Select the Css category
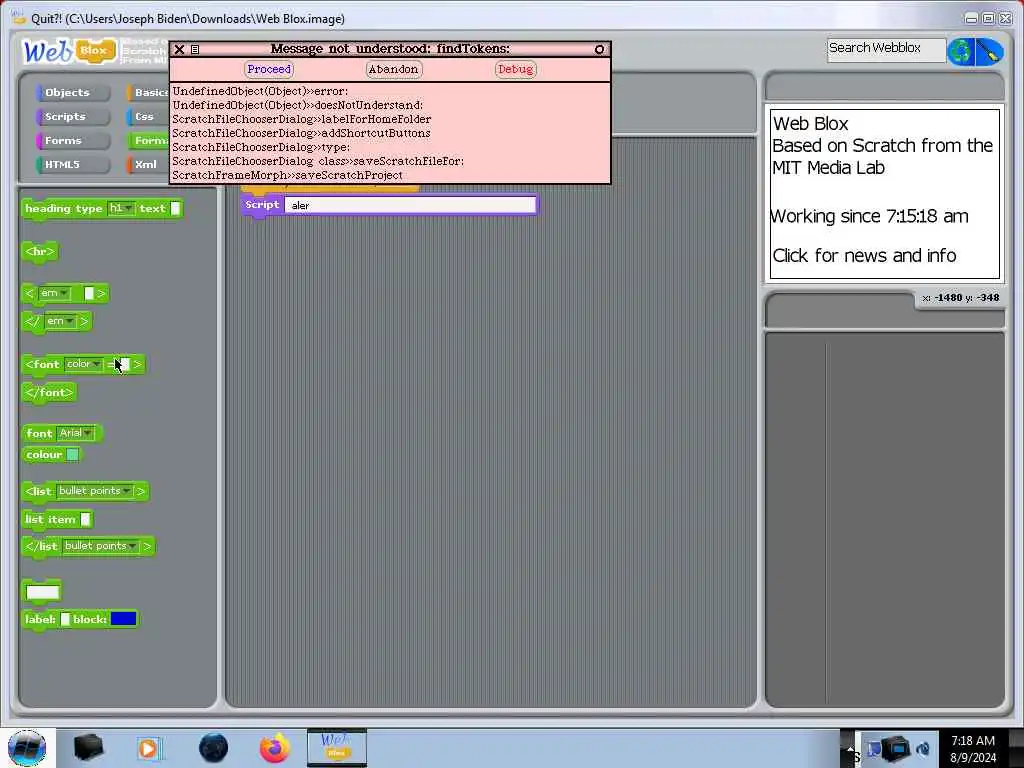 (148, 117)
